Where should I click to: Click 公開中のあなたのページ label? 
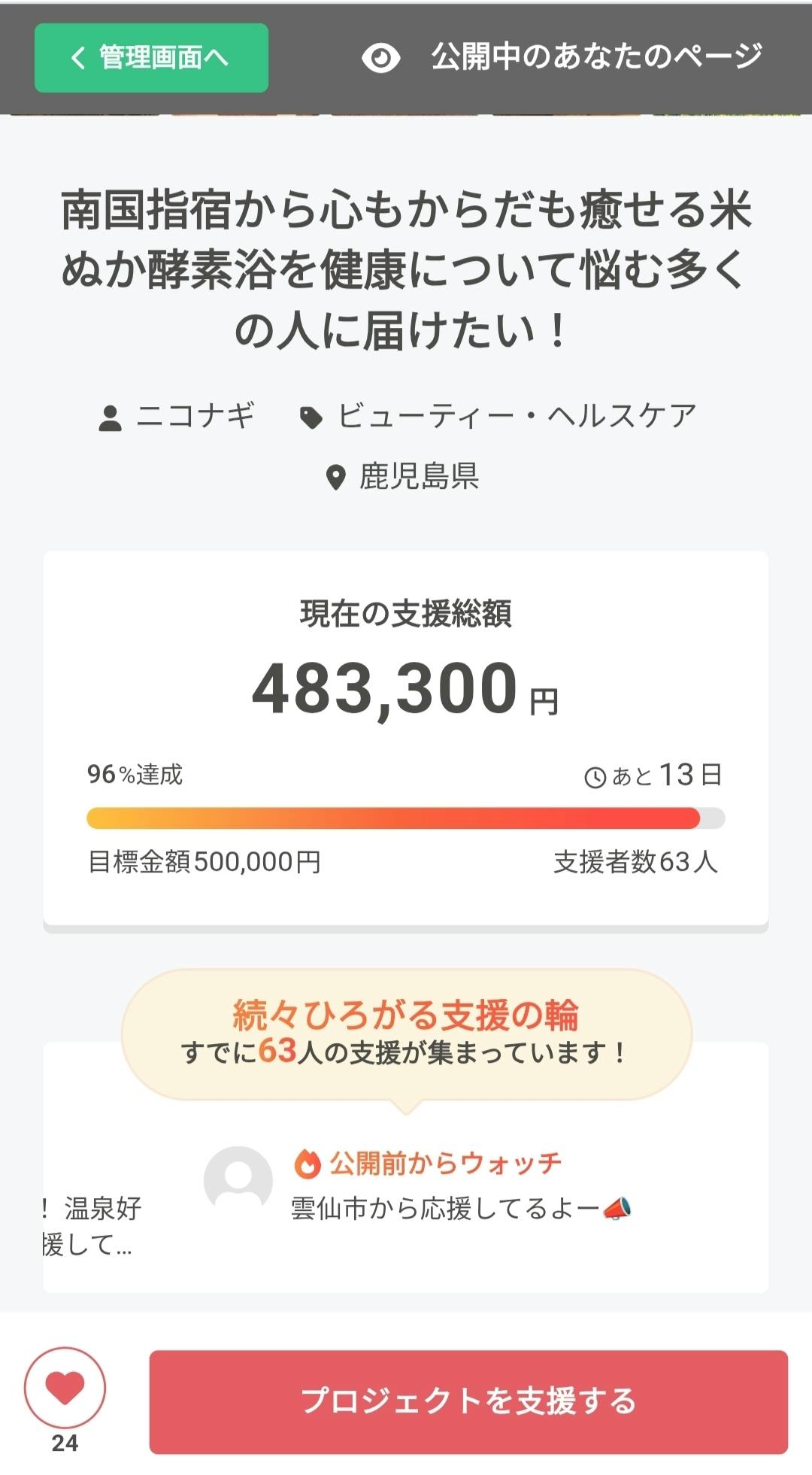pyautogui.click(x=596, y=56)
